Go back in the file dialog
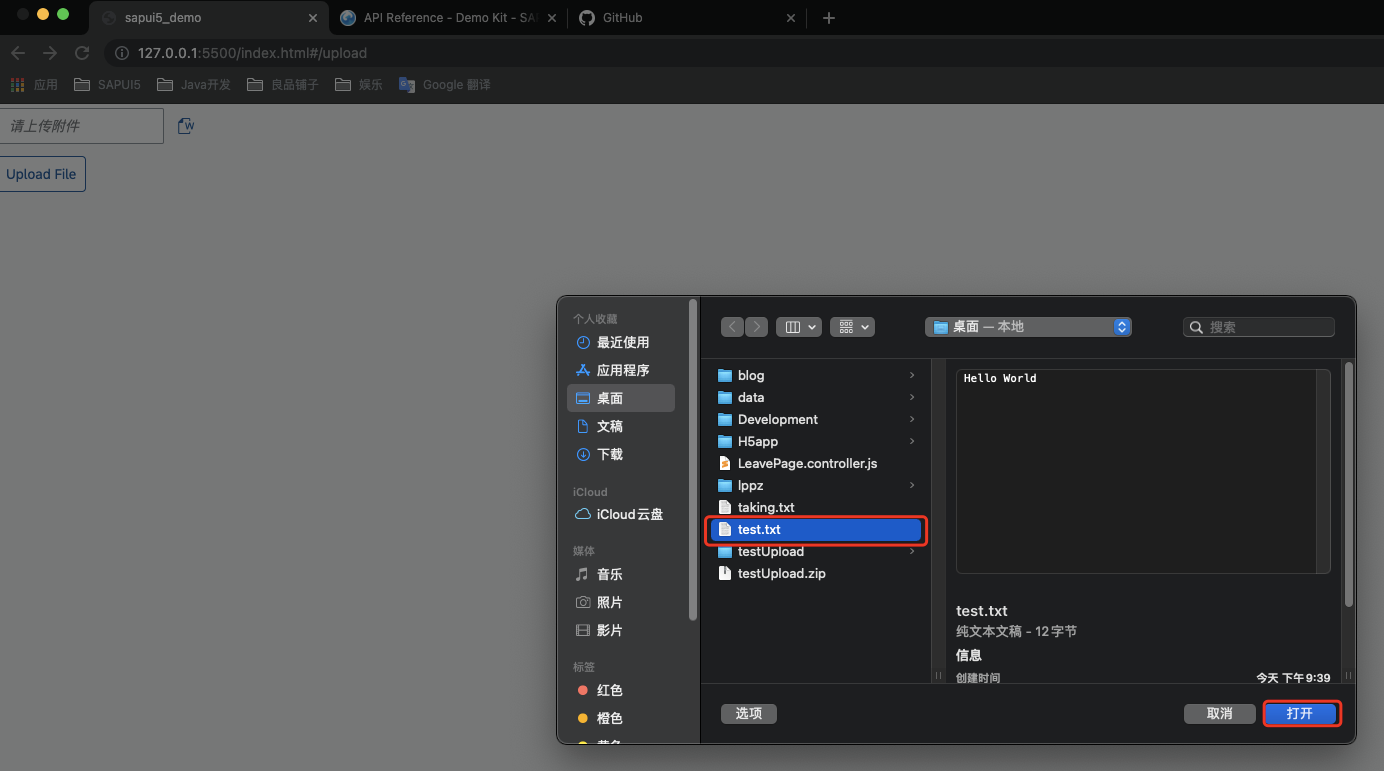This screenshot has width=1384, height=771. [x=733, y=327]
